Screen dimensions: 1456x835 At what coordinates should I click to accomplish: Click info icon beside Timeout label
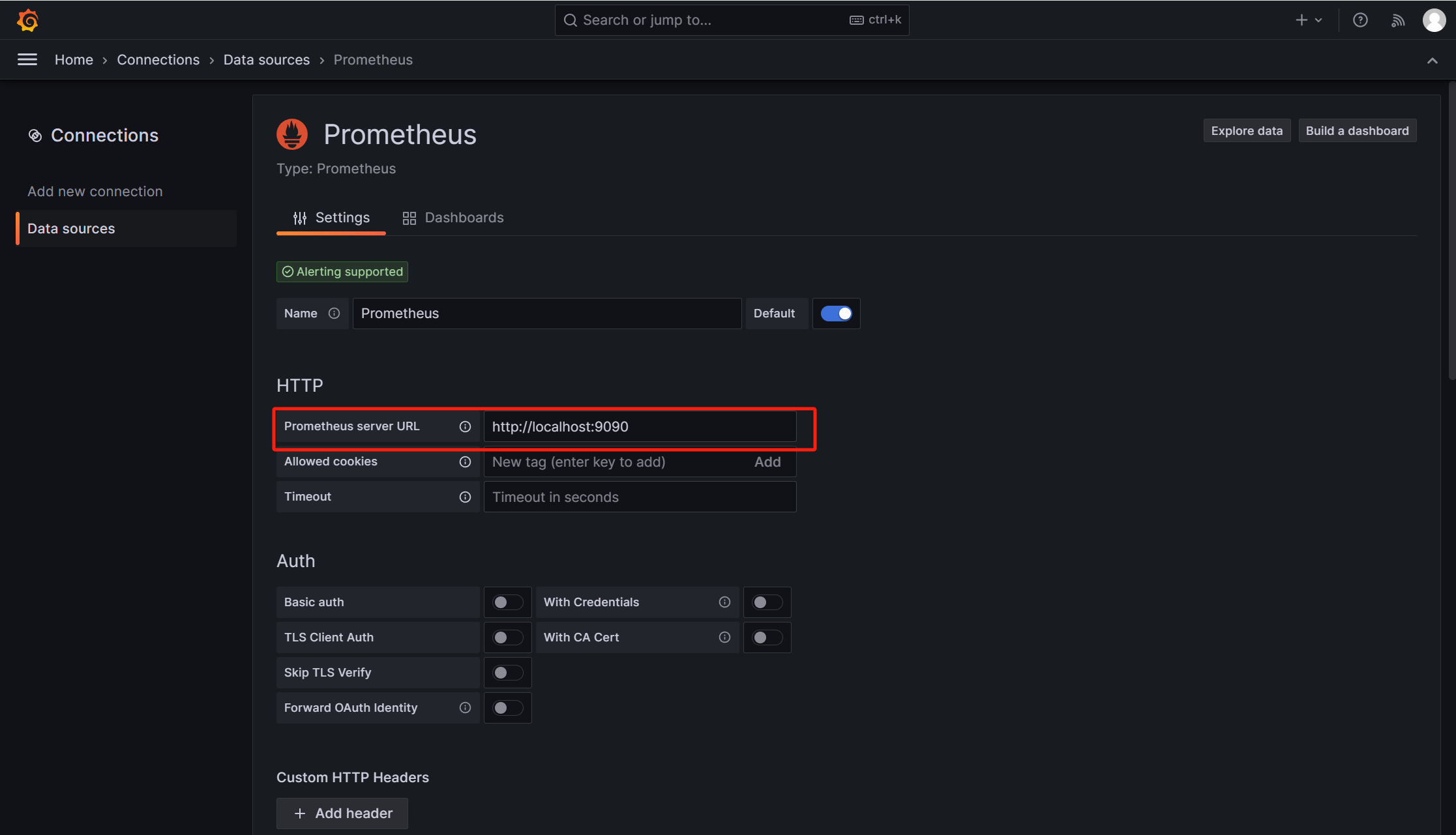[465, 497]
